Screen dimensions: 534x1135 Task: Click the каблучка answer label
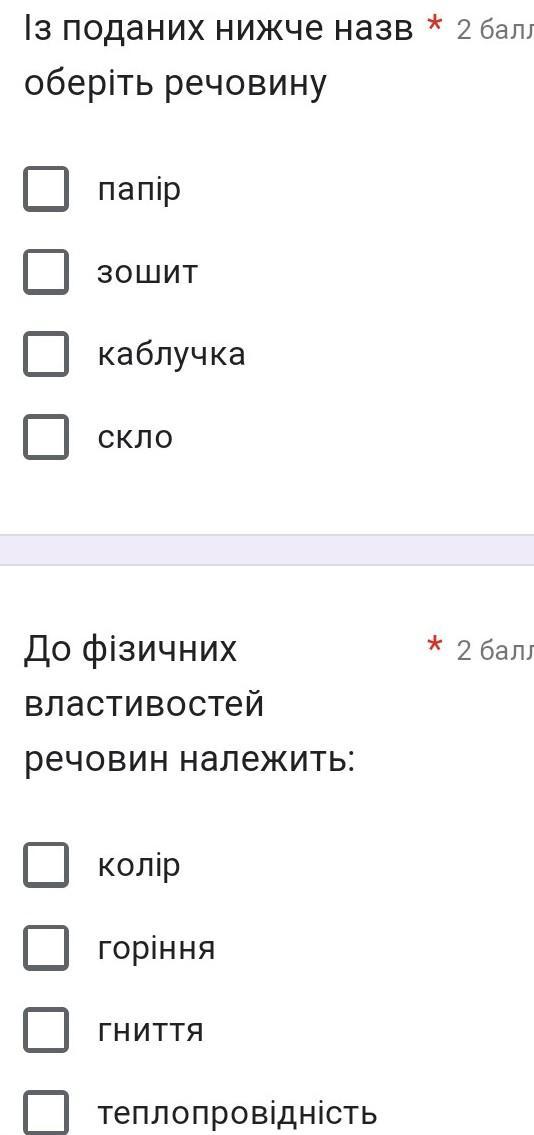[x=171, y=355]
